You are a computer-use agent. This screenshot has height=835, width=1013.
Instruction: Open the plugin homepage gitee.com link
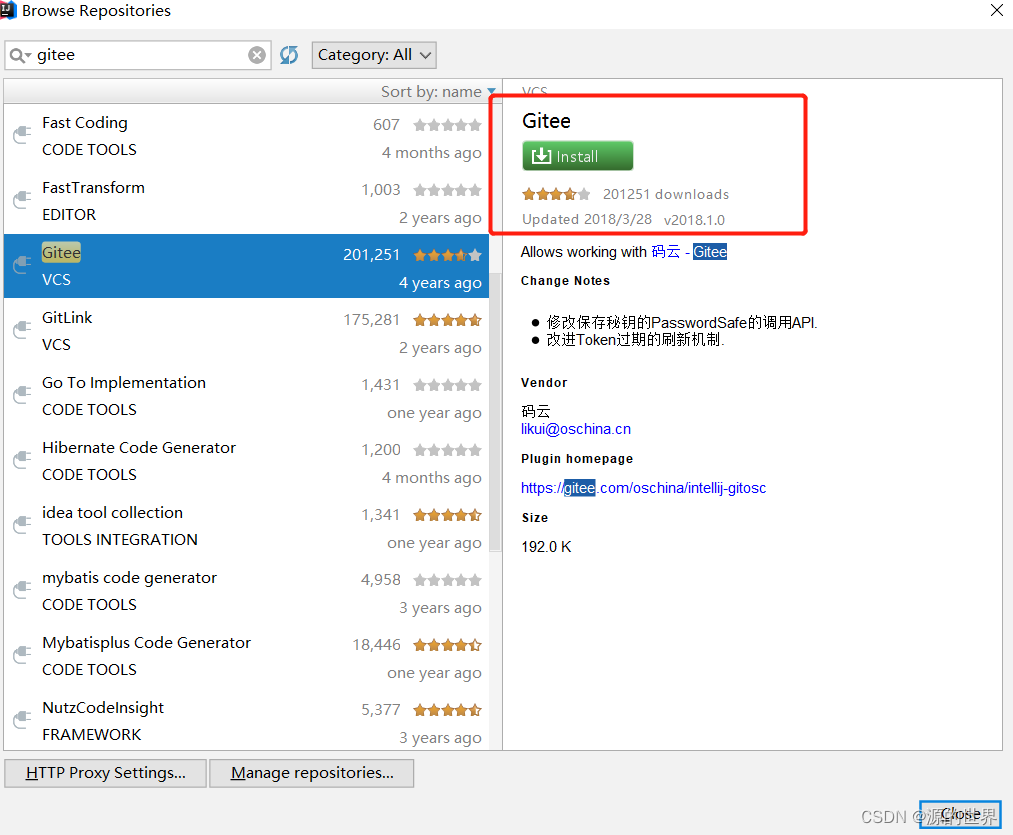643,488
